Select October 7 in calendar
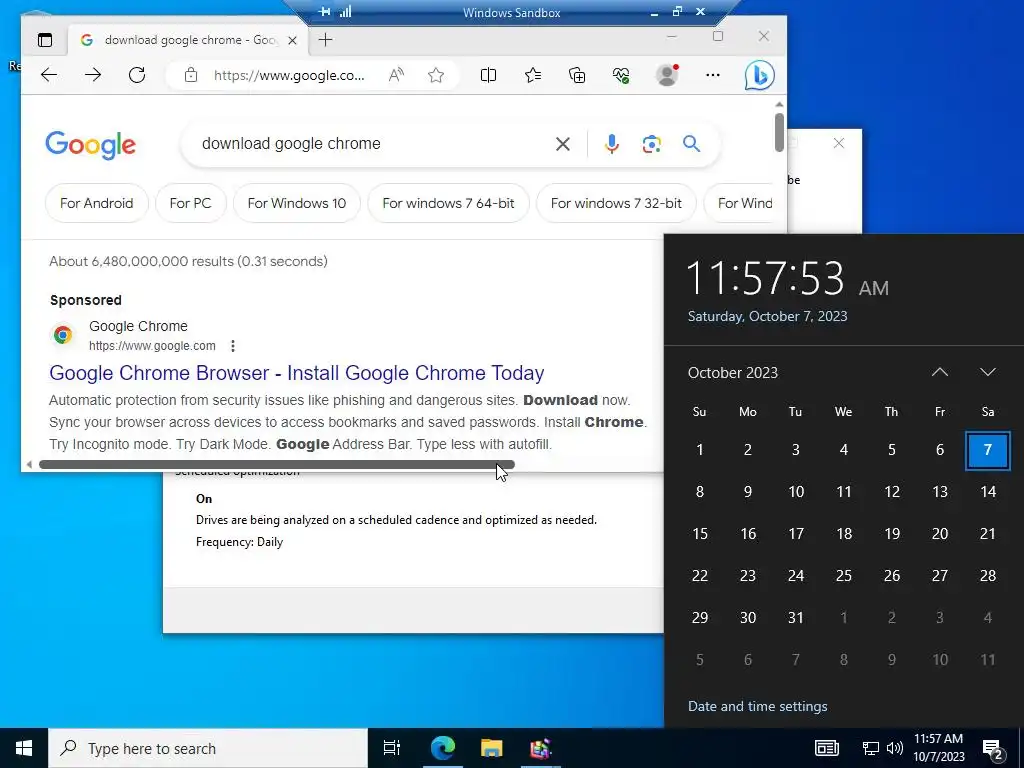The width and height of the screenshot is (1024, 768). pos(987,450)
